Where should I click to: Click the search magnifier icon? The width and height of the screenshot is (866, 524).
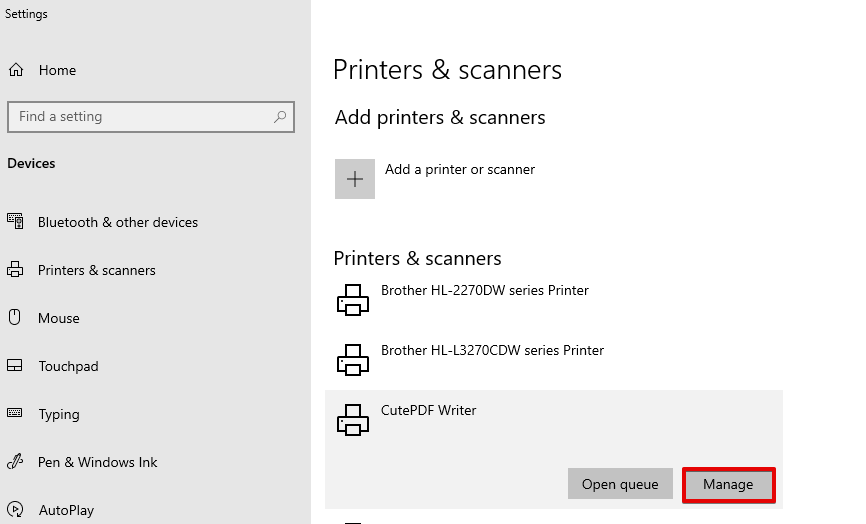280,117
